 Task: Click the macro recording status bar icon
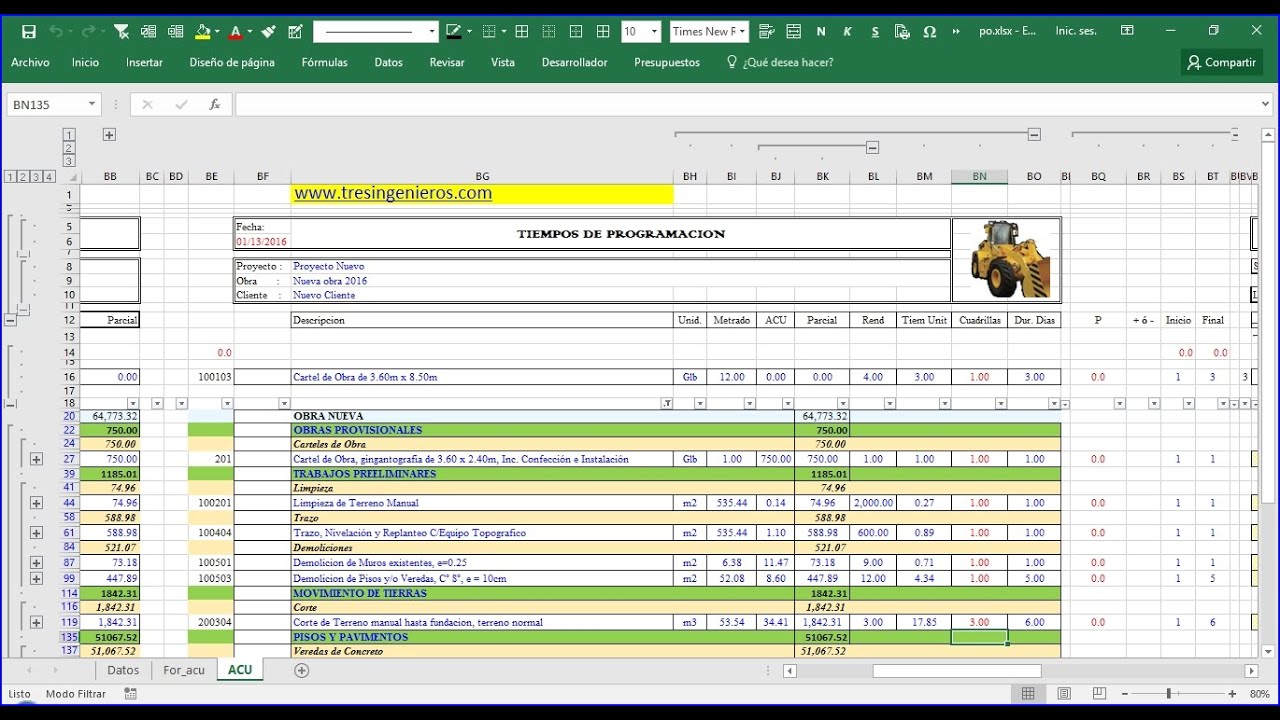click(x=131, y=693)
